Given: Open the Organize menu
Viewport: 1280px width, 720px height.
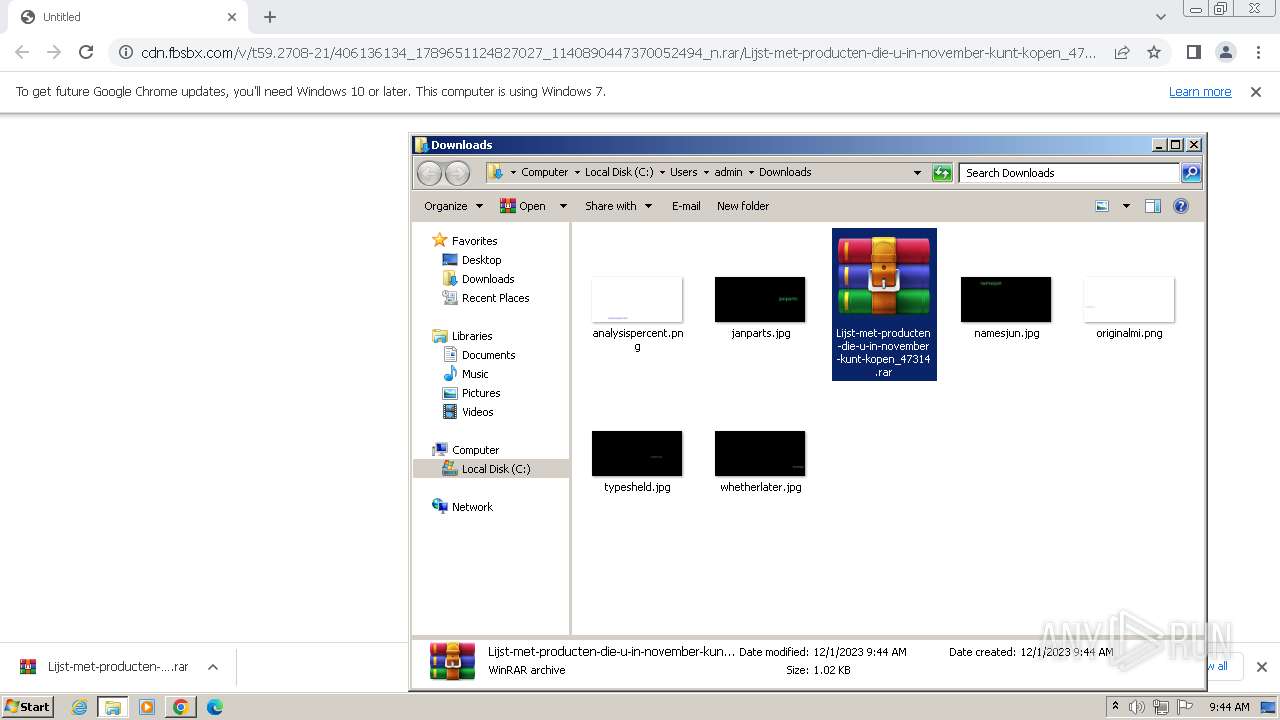Looking at the screenshot, I should [453, 206].
